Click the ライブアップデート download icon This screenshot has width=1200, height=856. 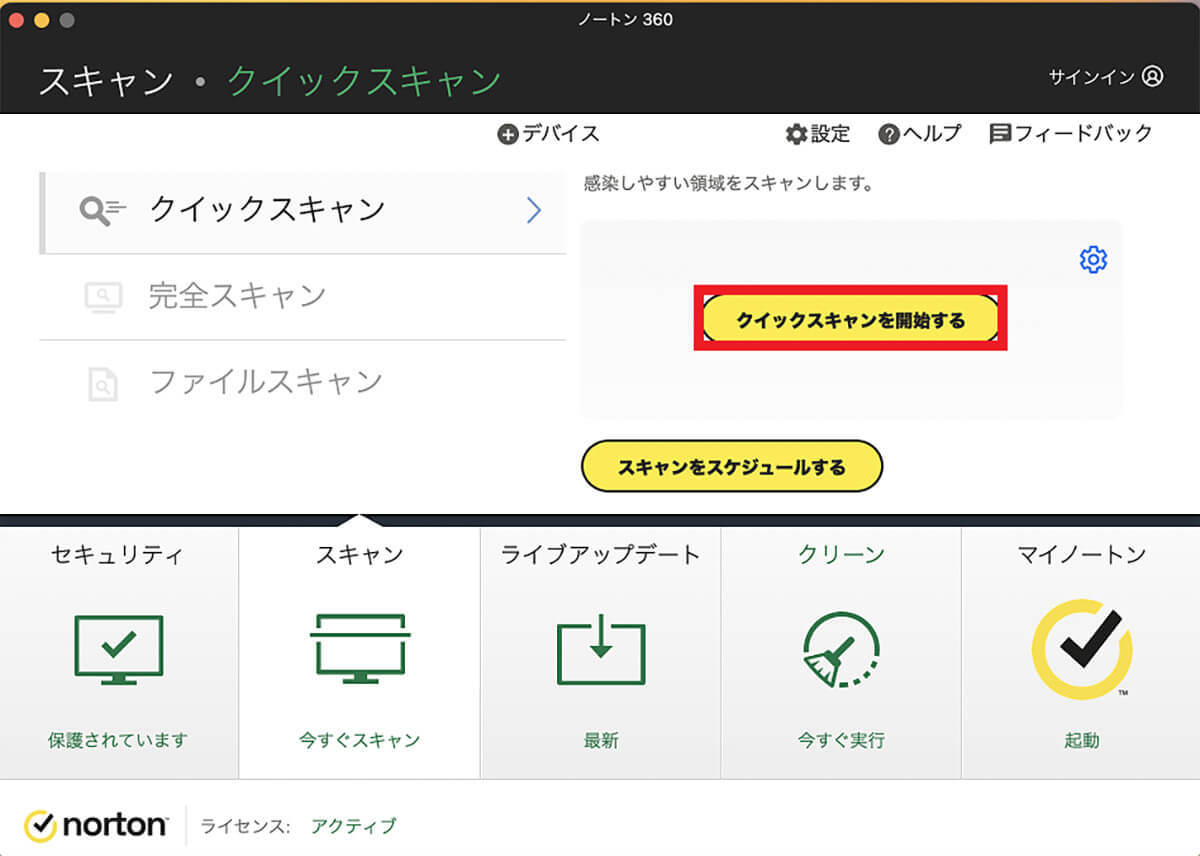pyautogui.click(x=600, y=650)
